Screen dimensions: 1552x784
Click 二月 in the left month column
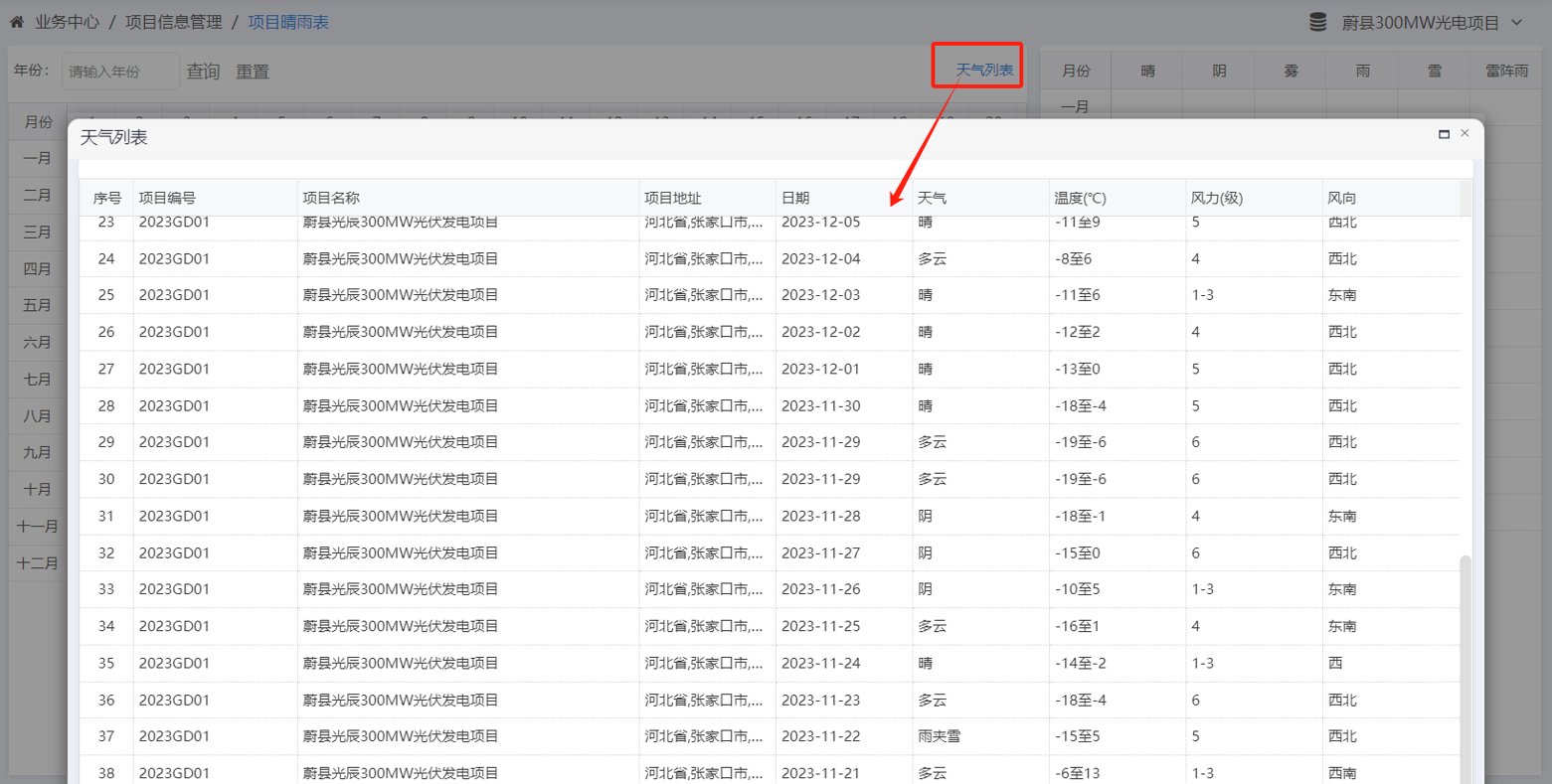(38, 195)
